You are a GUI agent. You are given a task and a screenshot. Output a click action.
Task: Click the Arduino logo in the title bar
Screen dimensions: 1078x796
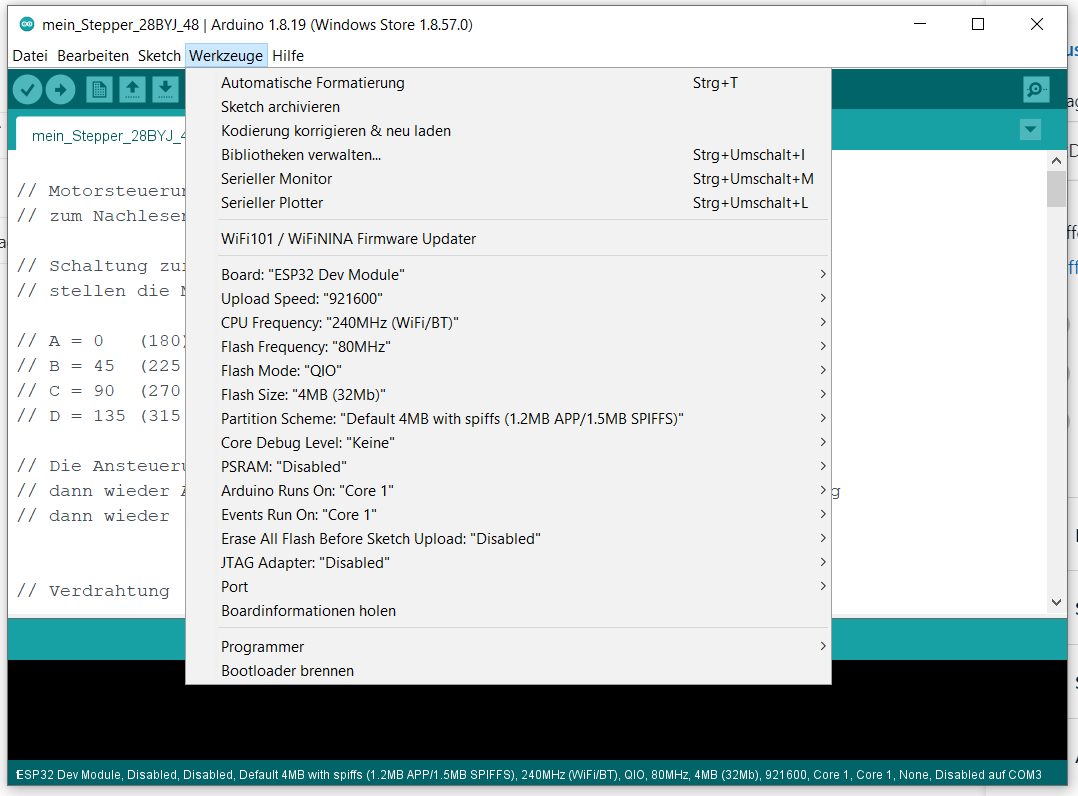point(26,25)
